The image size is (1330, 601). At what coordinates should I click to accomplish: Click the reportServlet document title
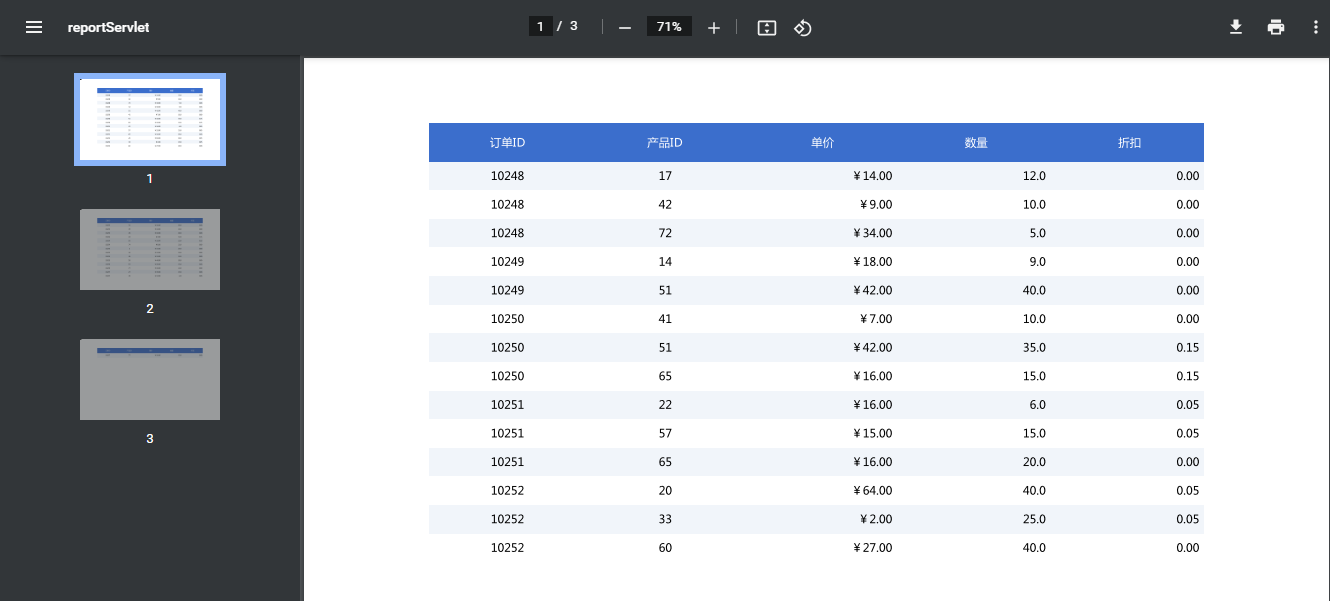coord(108,27)
